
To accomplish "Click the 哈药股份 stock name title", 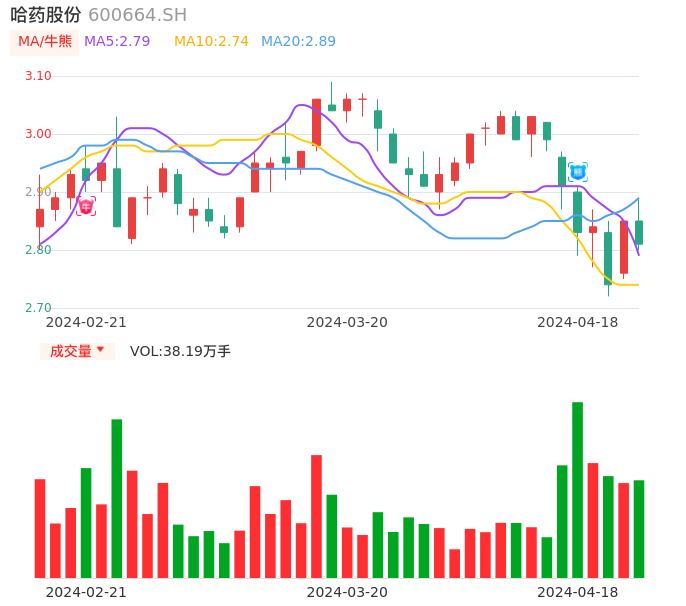I will click(x=45, y=15).
